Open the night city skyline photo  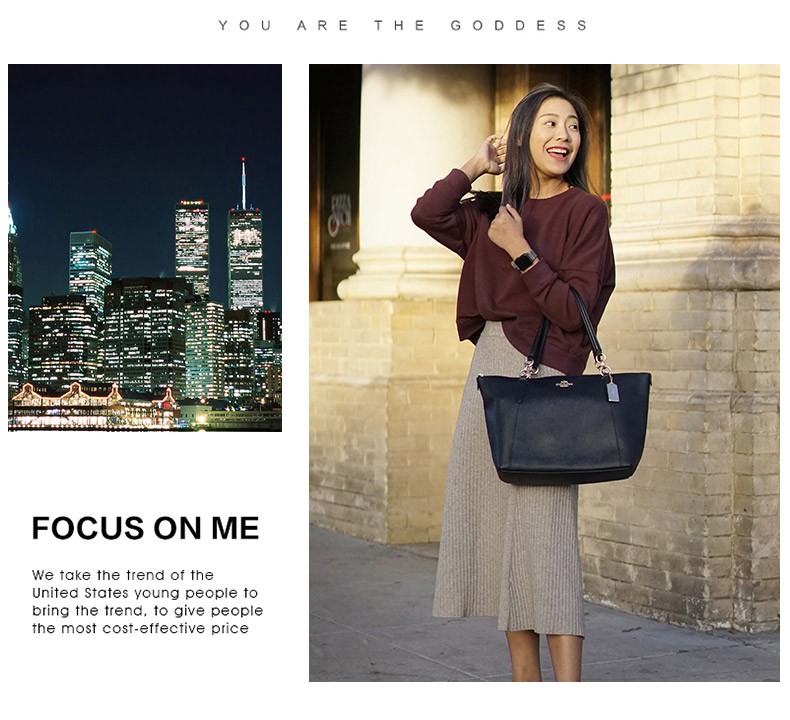tap(145, 247)
